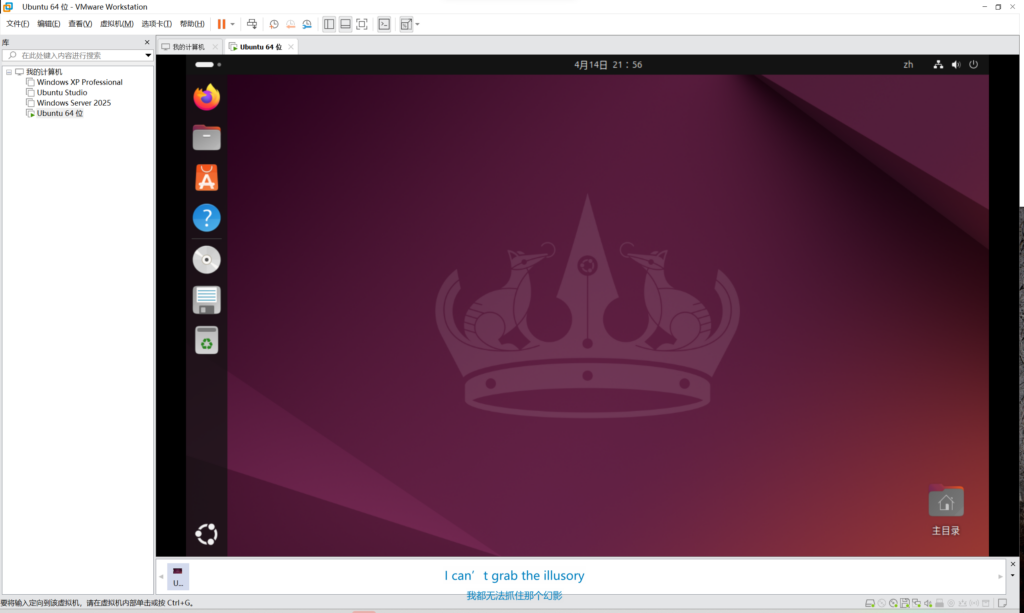Open the 选项卡(T) menu
Viewport: 1024px width, 613px height.
[x=157, y=24]
